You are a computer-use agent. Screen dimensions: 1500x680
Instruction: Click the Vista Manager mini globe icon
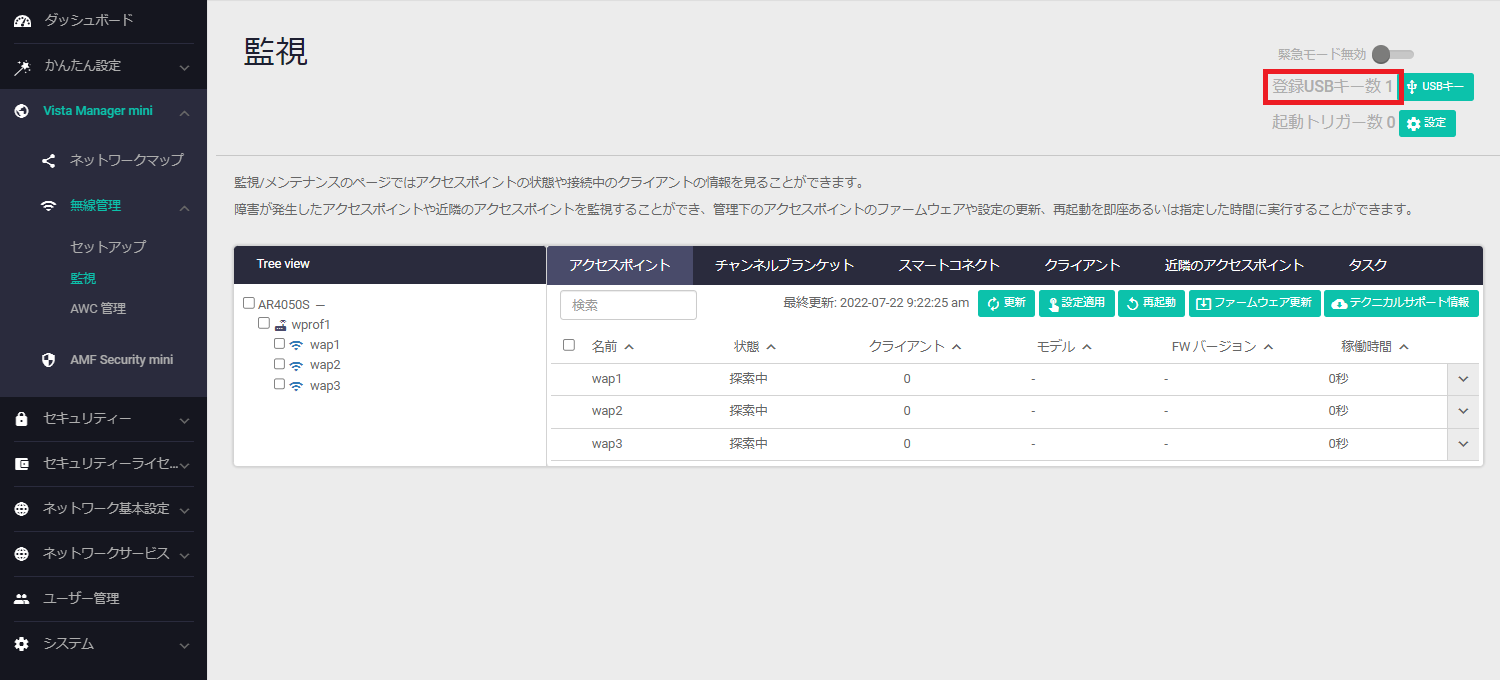(x=22, y=111)
